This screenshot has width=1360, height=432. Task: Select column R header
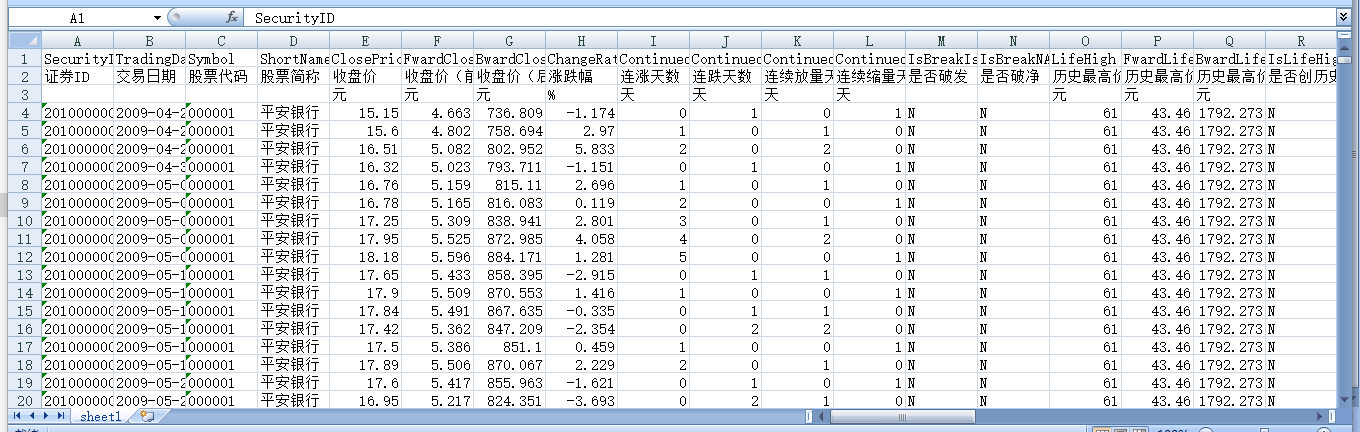[x=1301, y=41]
